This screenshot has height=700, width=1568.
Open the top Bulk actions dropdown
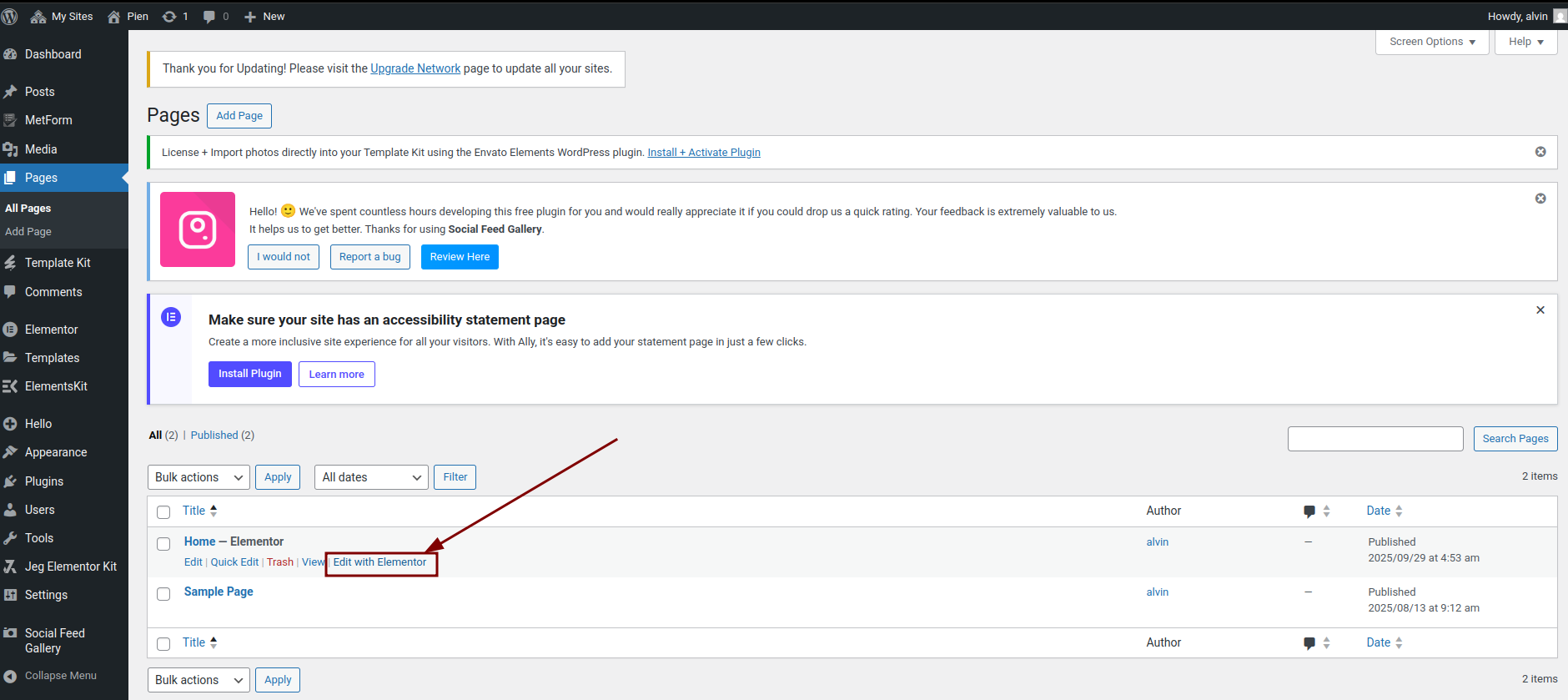pyautogui.click(x=199, y=477)
